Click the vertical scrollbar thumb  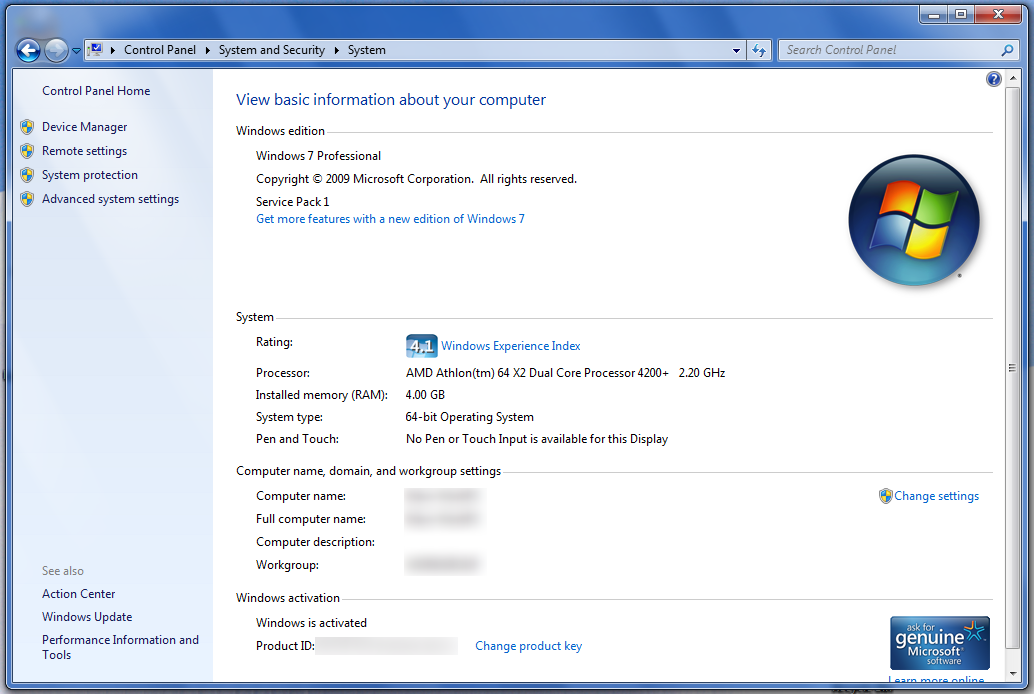[1012, 367]
